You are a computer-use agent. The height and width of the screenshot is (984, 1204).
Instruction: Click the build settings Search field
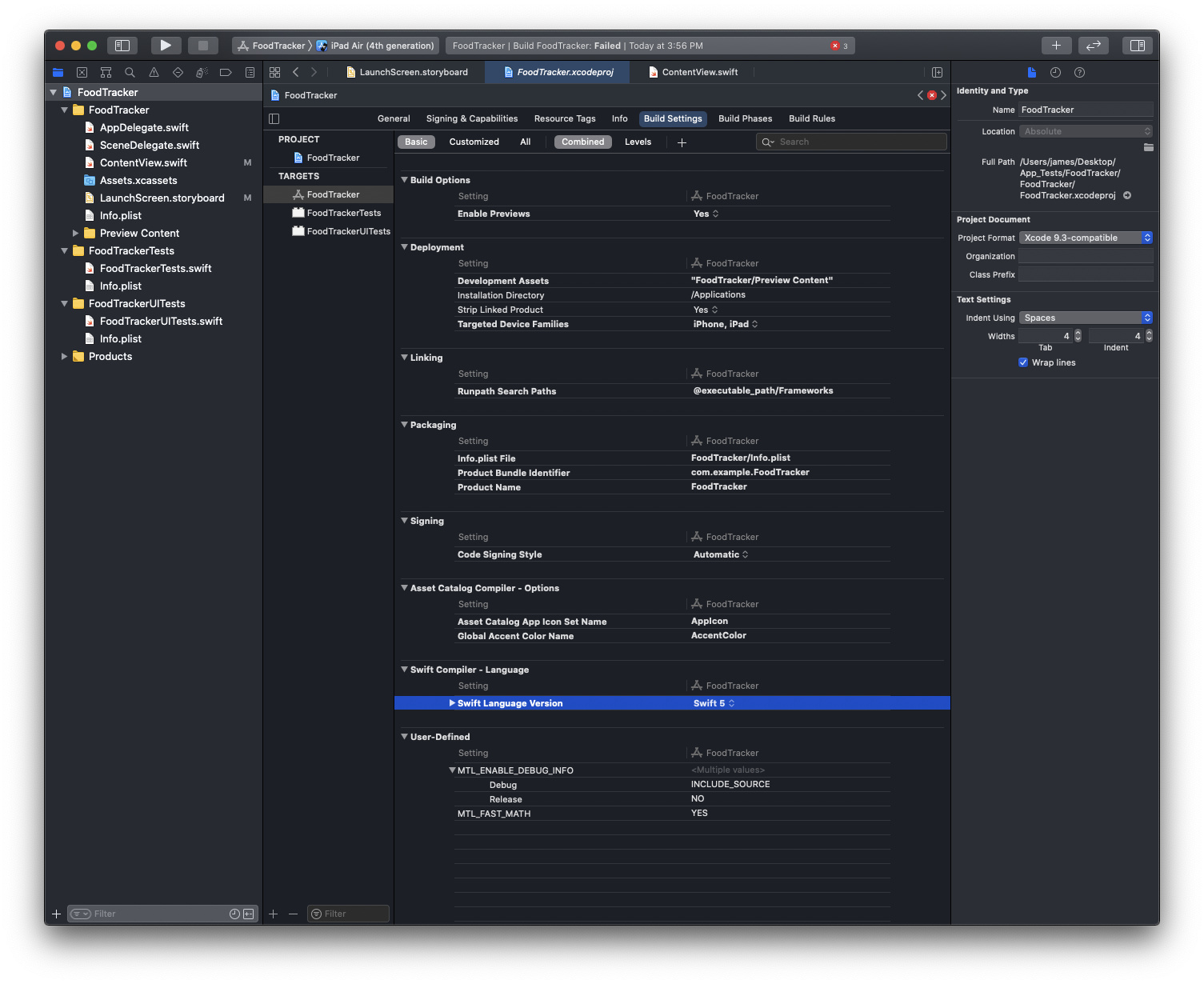pos(851,142)
